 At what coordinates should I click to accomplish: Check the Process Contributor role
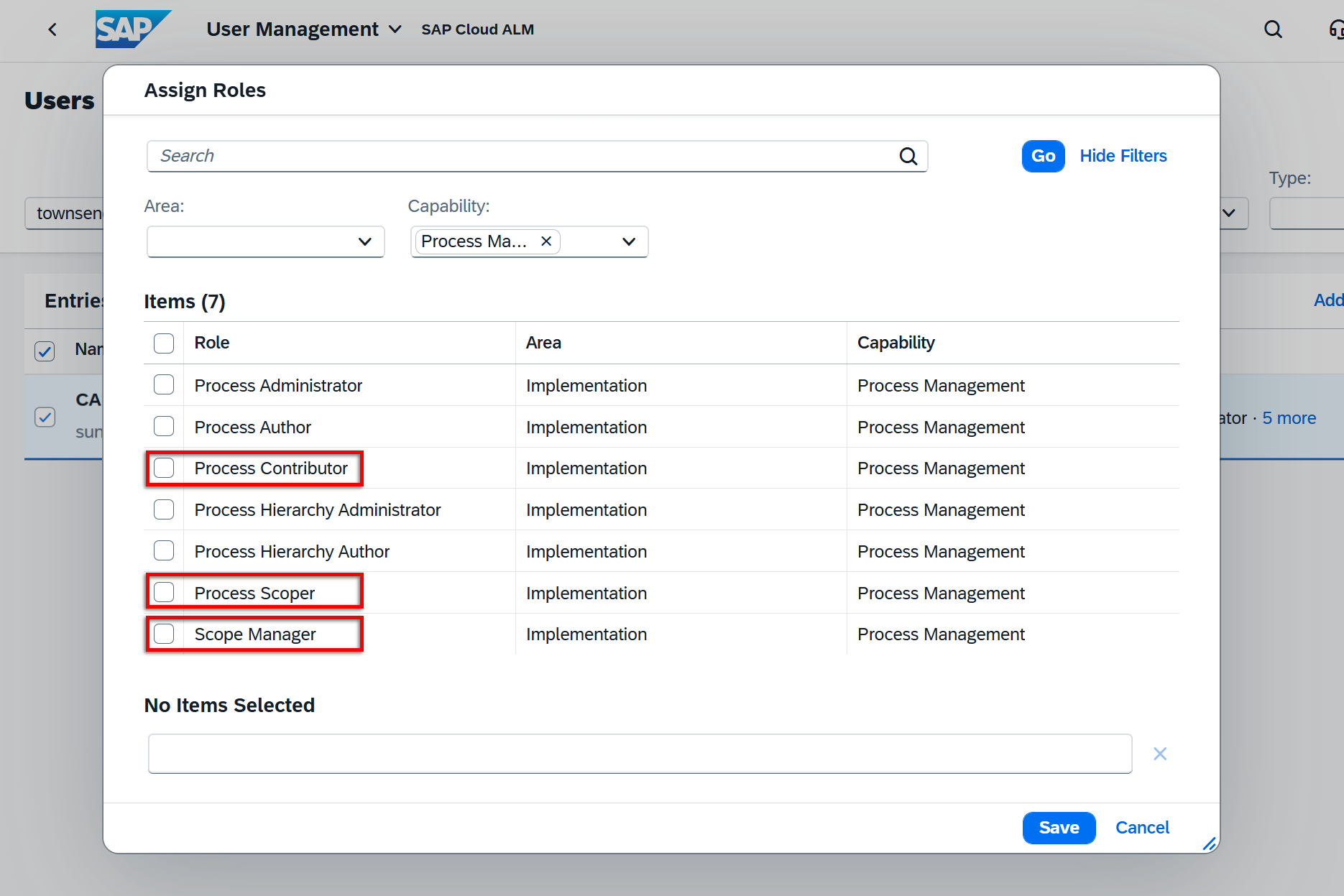tap(164, 468)
